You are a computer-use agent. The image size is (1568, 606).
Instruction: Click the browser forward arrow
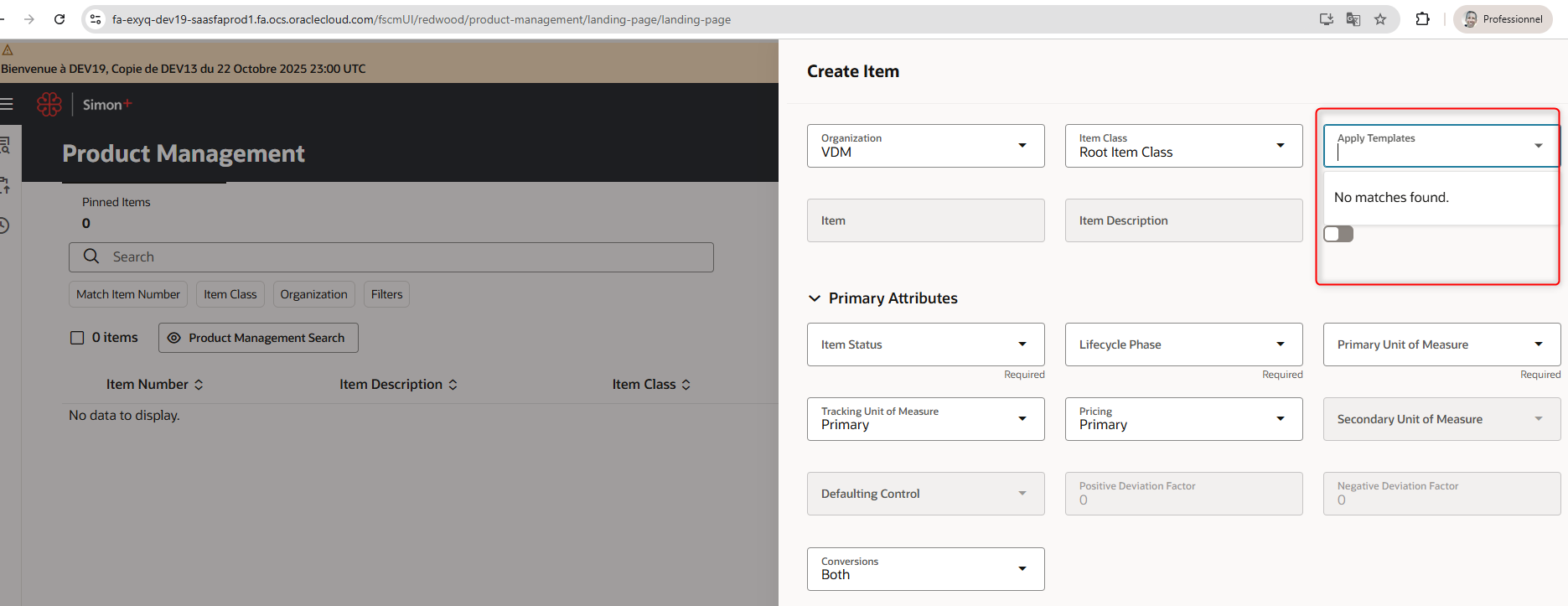pos(29,19)
